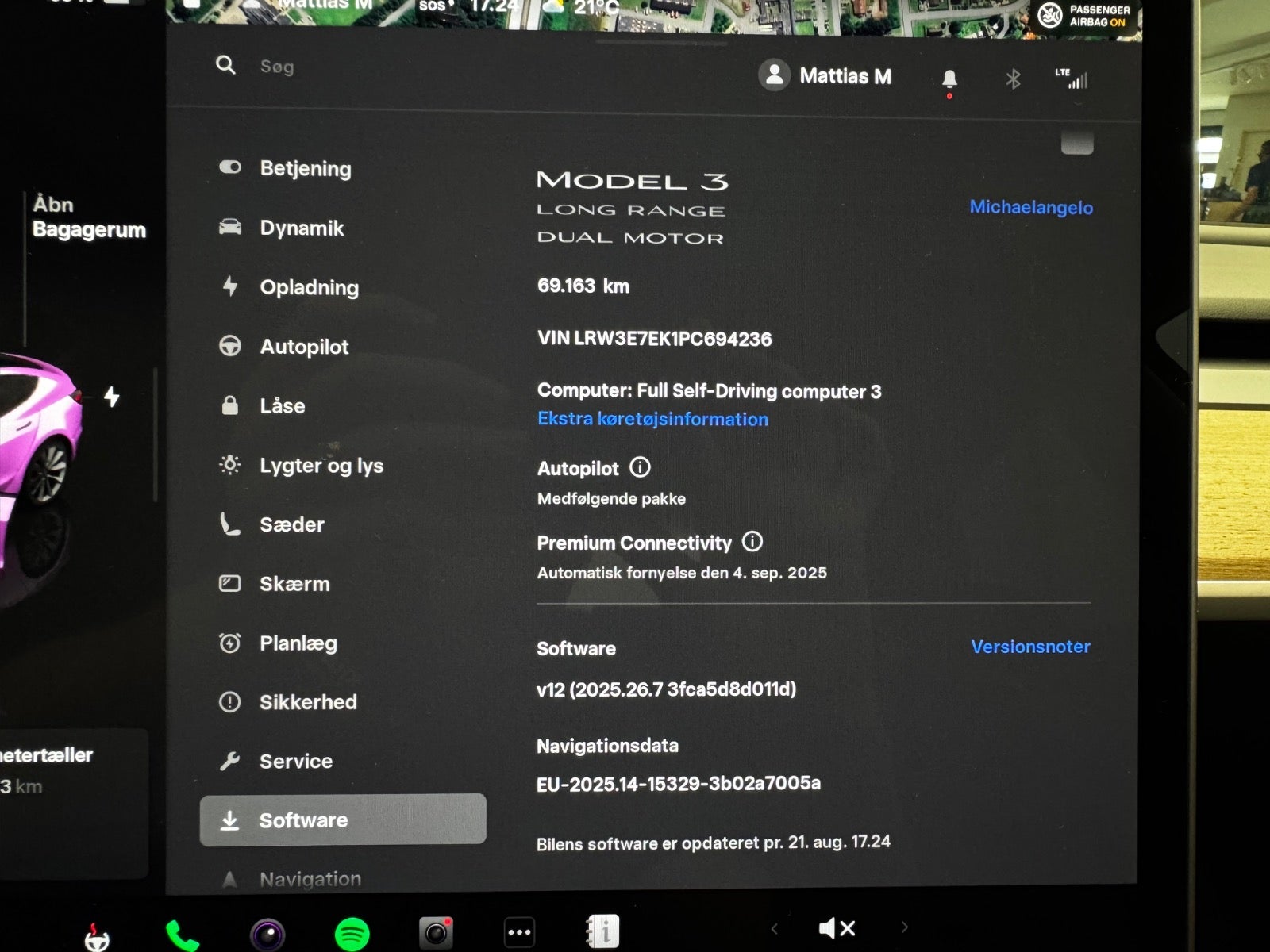The image size is (1270, 952).
Task: Tap software version v12 (2025.26.7 3fca5d8d011d)
Action: (666, 689)
